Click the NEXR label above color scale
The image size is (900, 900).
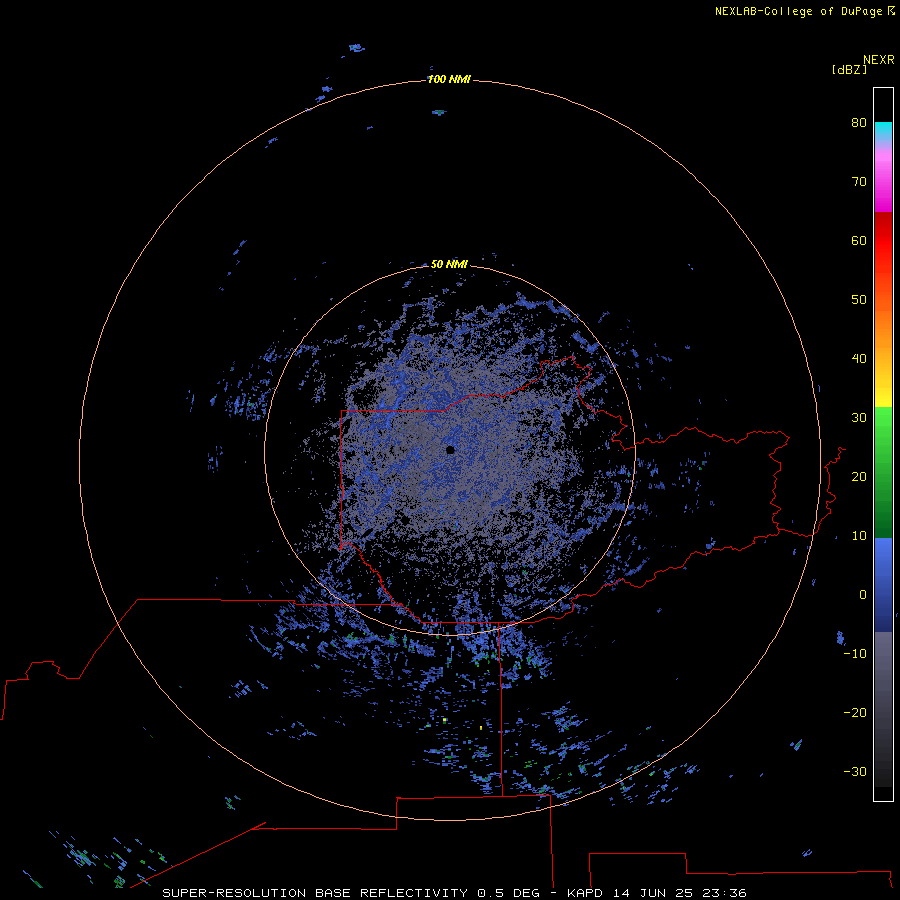point(878,60)
